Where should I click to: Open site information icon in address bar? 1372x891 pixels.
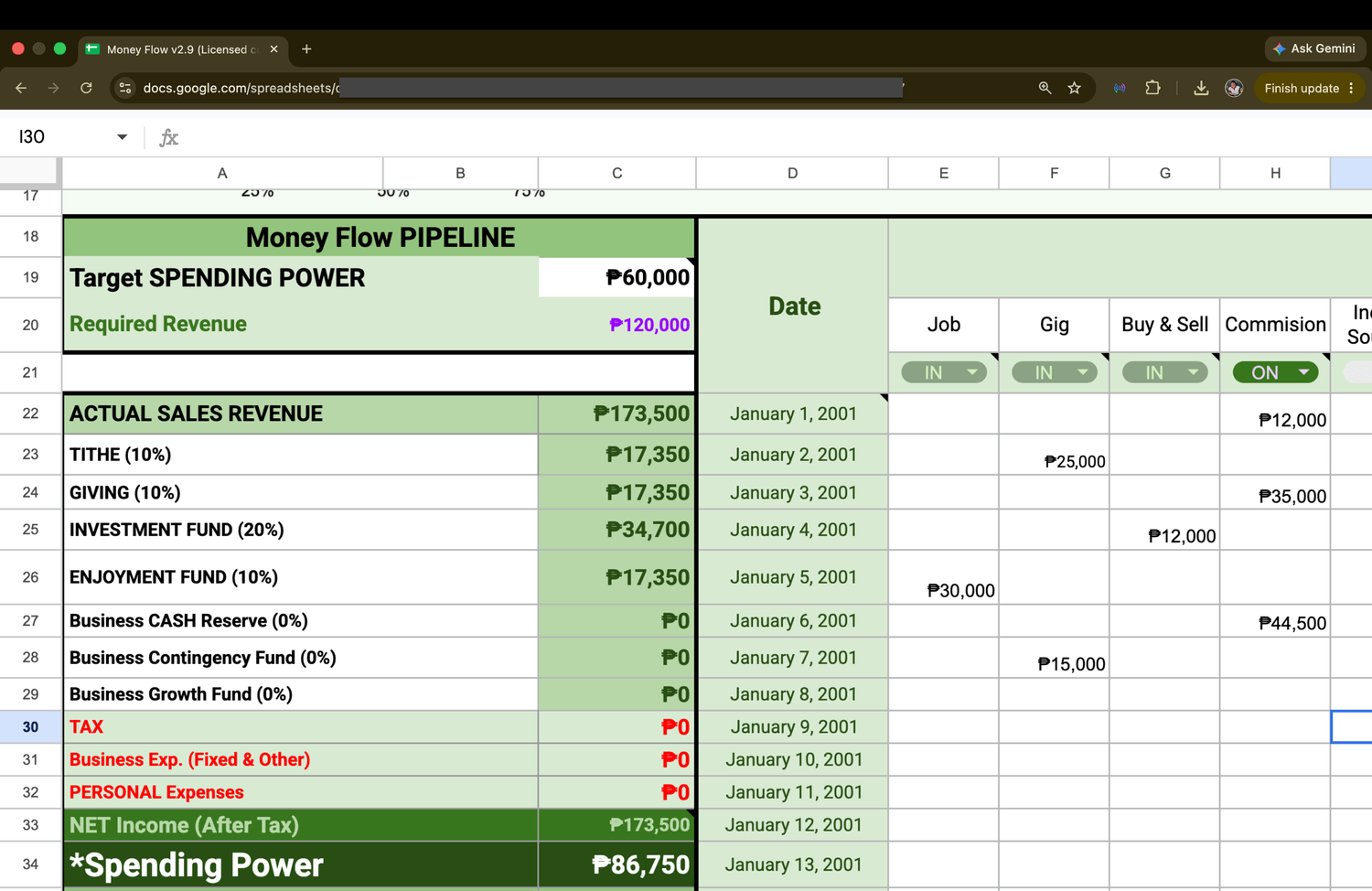coord(125,88)
